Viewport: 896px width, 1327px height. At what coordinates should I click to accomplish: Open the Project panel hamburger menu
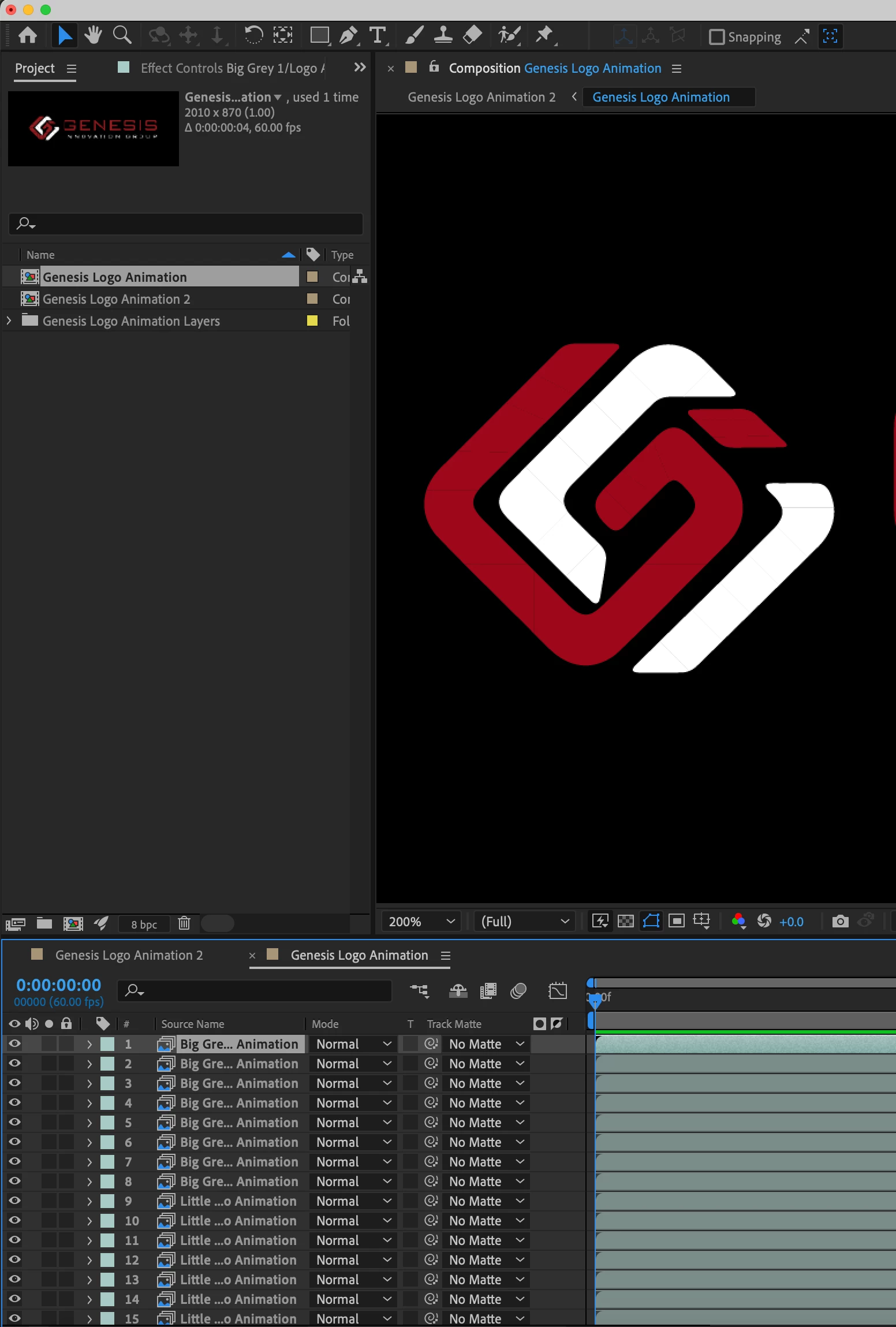72,69
